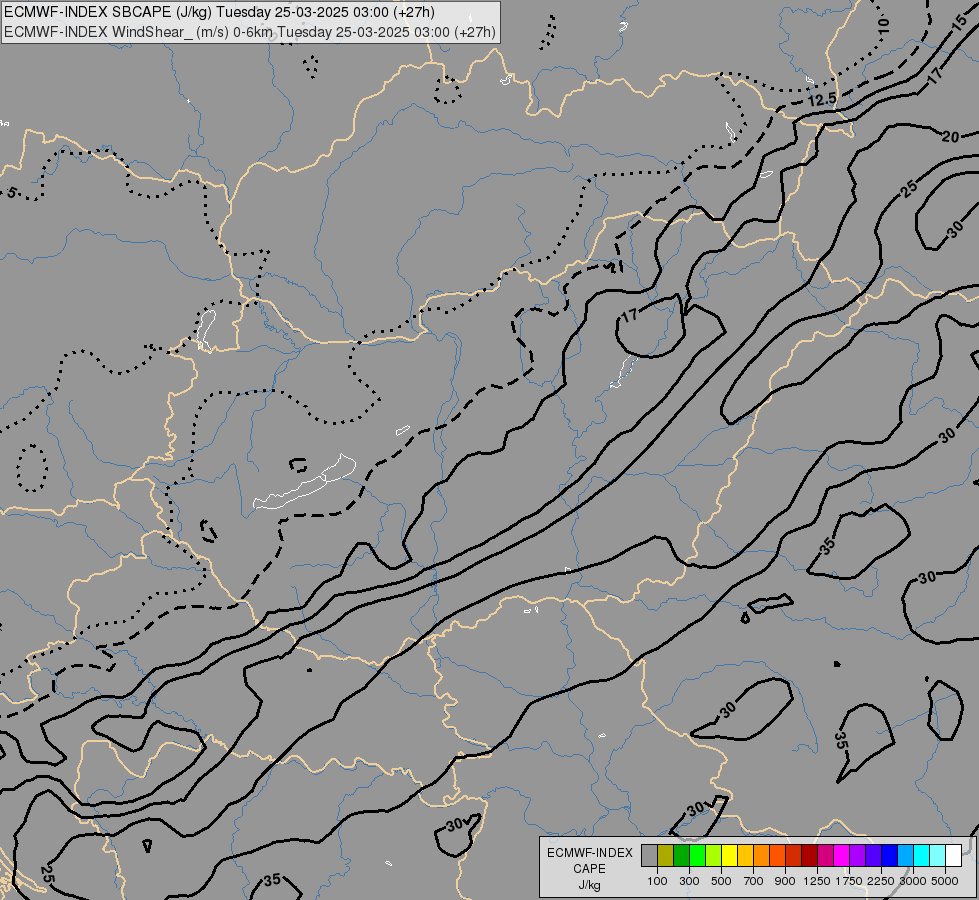Image resolution: width=979 pixels, height=900 pixels.
Task: Click the legend label 5000
Action: tap(944, 881)
